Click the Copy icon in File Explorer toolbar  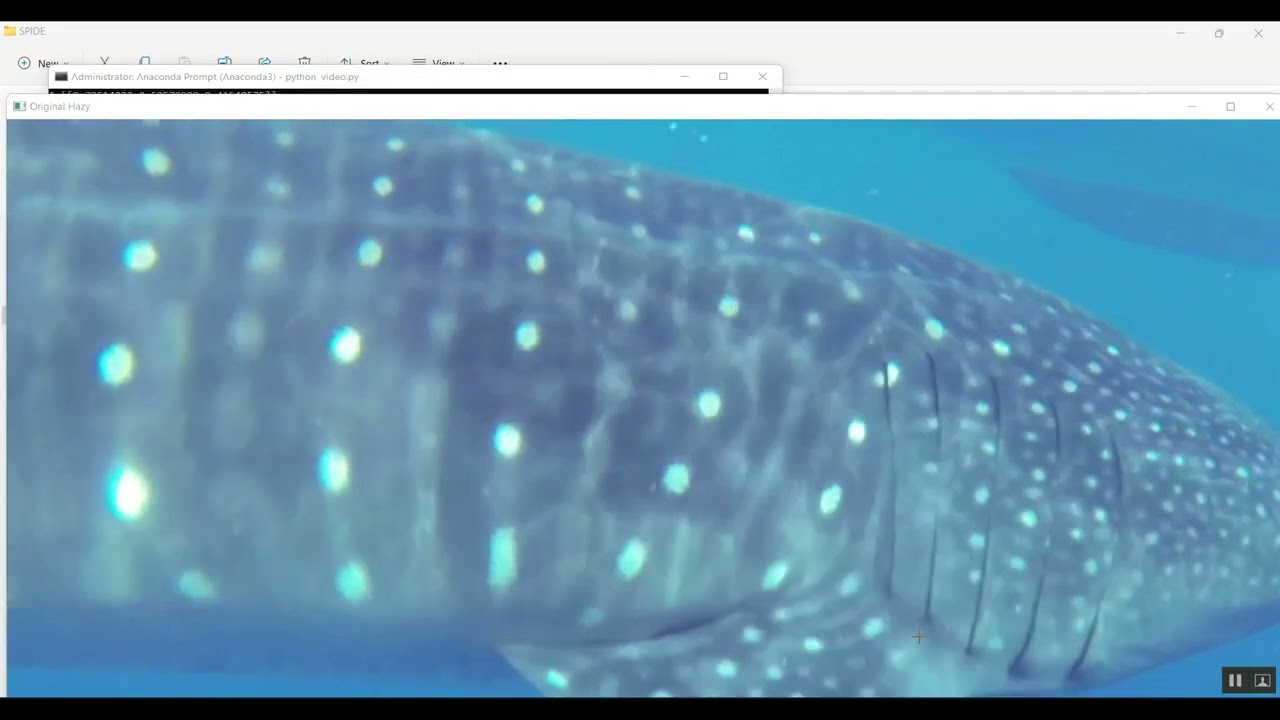pyautogui.click(x=145, y=62)
